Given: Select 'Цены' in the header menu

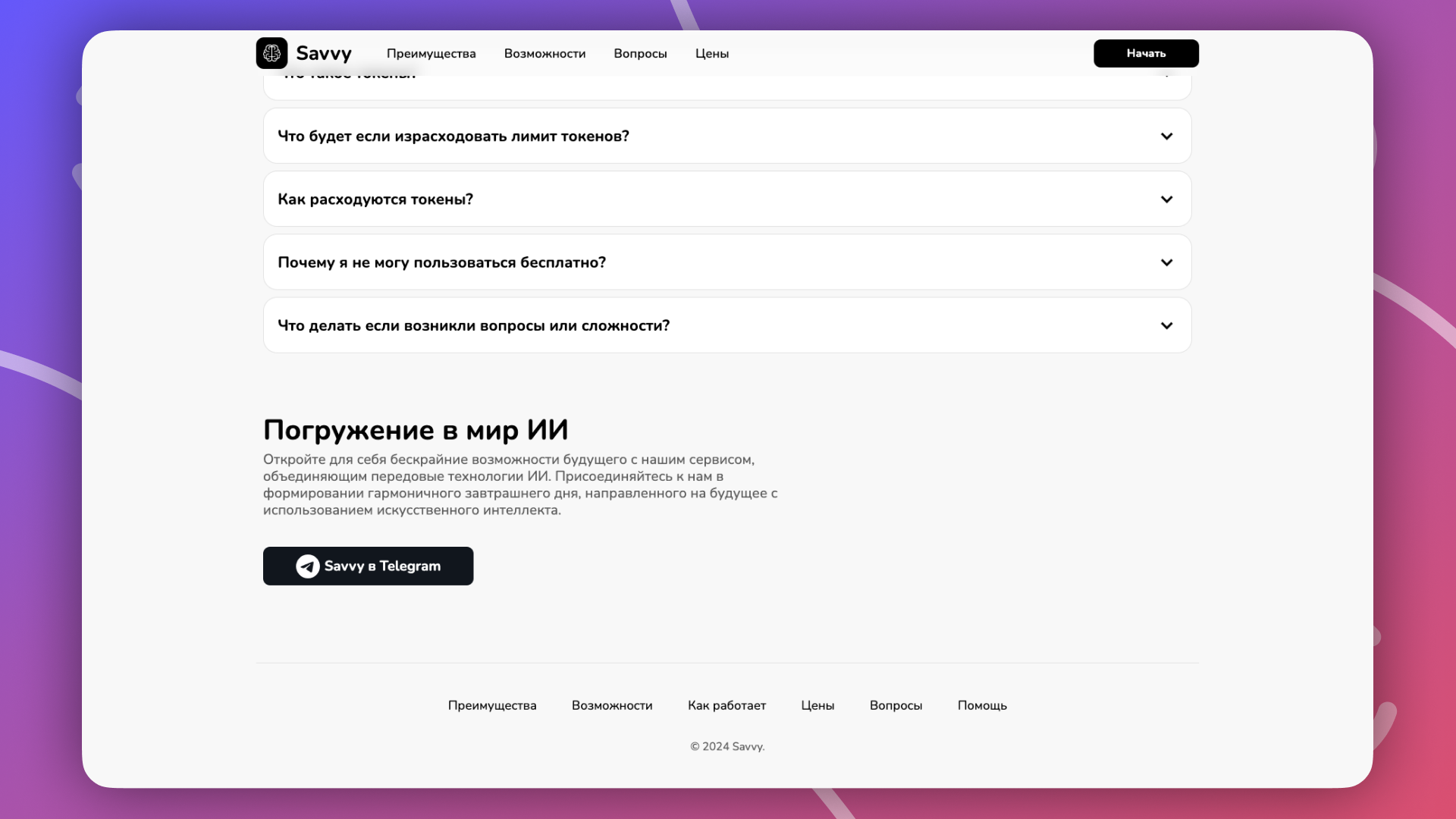Looking at the screenshot, I should click(x=711, y=54).
